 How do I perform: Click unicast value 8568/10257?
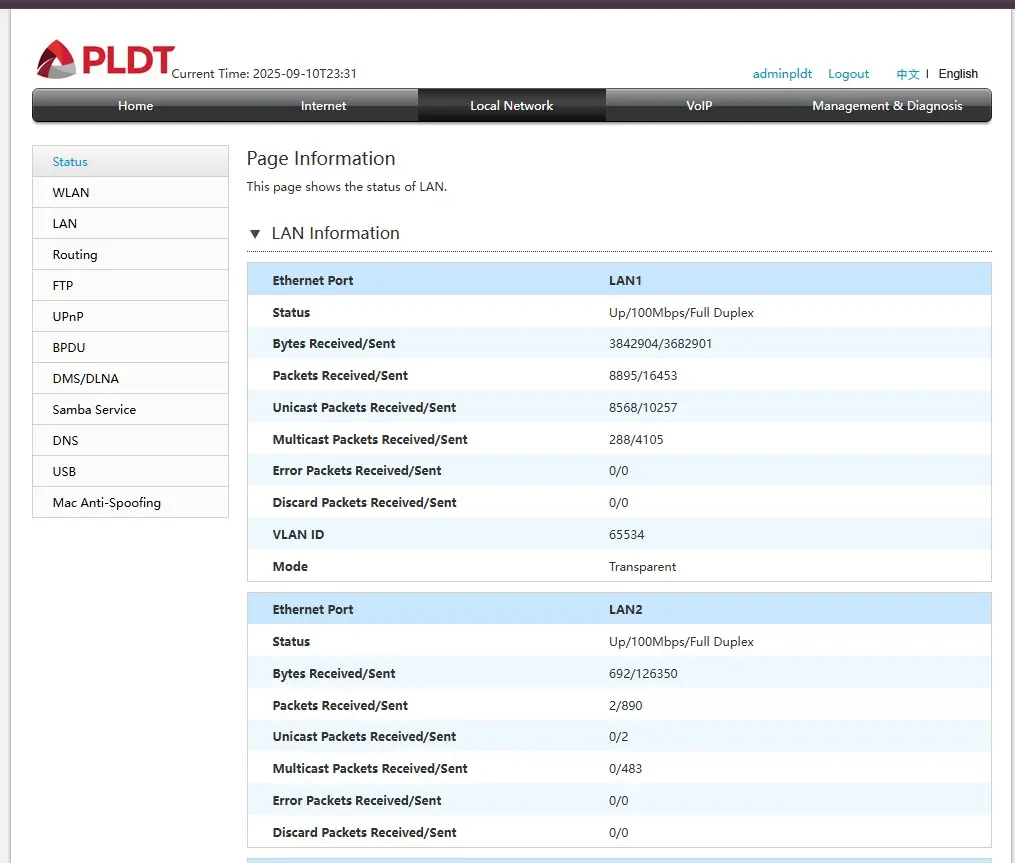643,407
